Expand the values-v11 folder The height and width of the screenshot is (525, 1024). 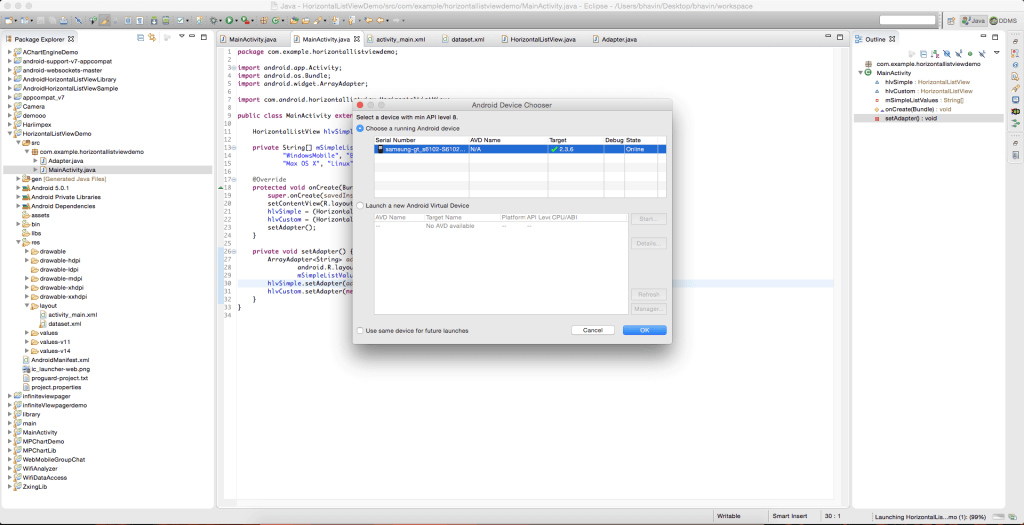27,342
